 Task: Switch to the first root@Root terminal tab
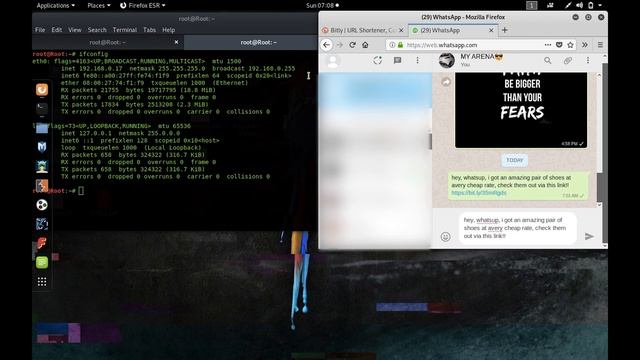pyautogui.click(x=108, y=42)
